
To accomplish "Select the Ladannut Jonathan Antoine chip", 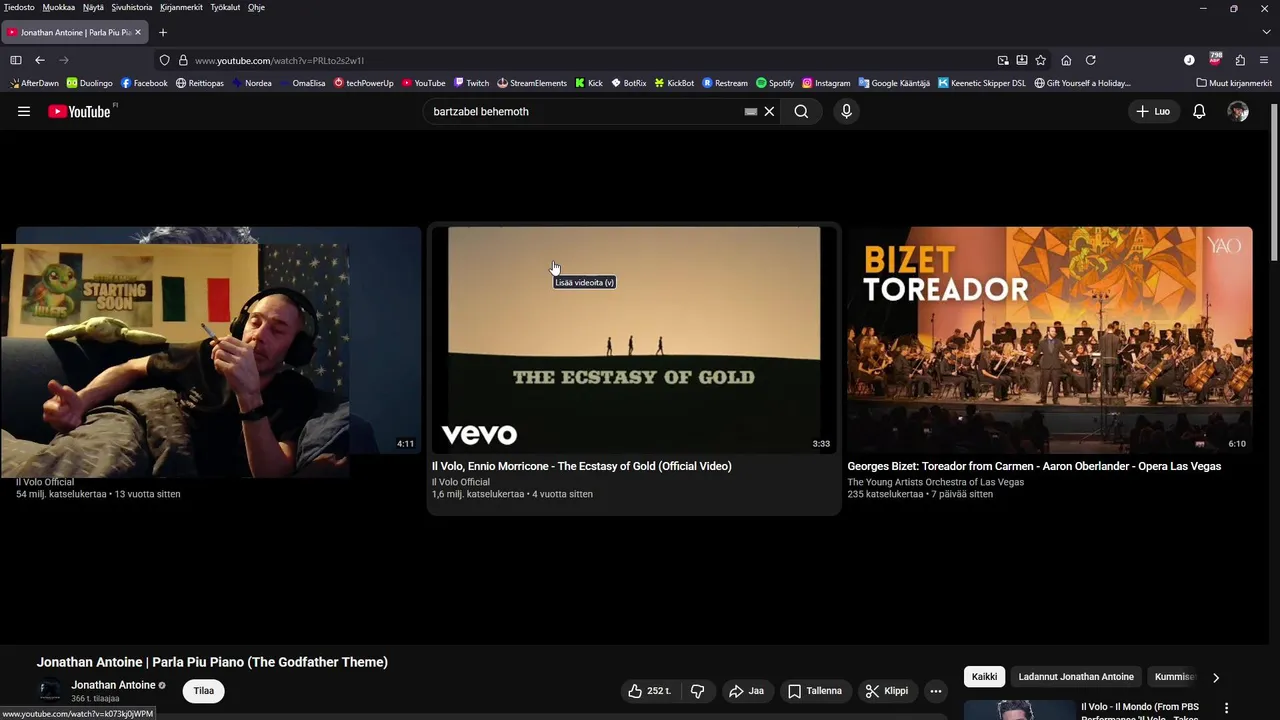I will 1076,677.
